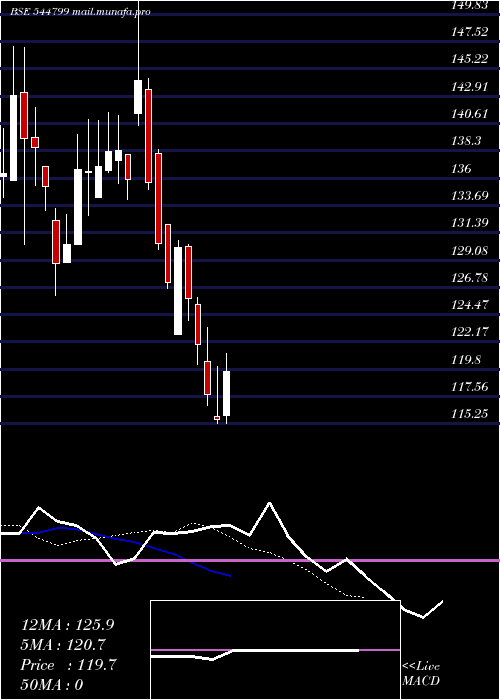Screen dimensions: 500x700
Task: Click the tiny red candle at 115.25 level
Action: click(x=217, y=418)
